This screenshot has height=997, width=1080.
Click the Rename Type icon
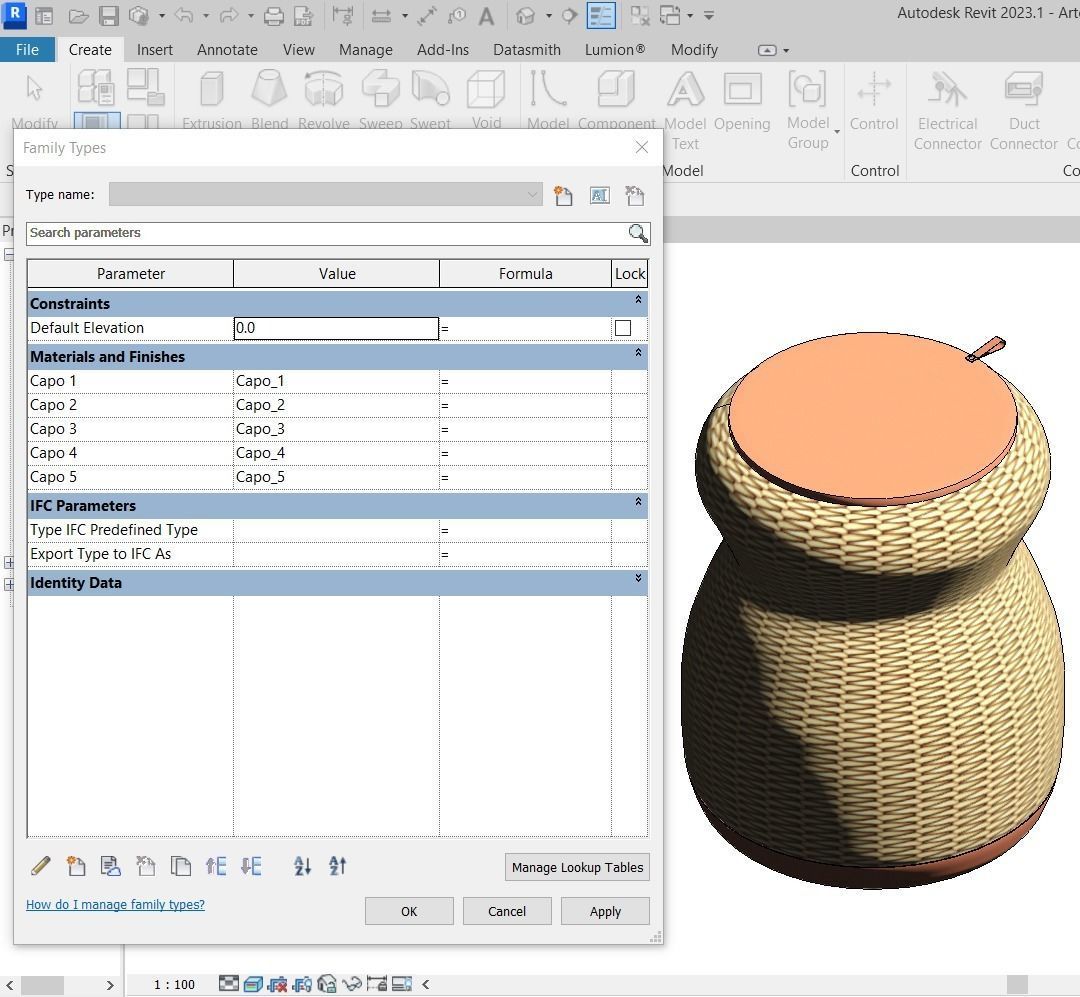coord(599,196)
